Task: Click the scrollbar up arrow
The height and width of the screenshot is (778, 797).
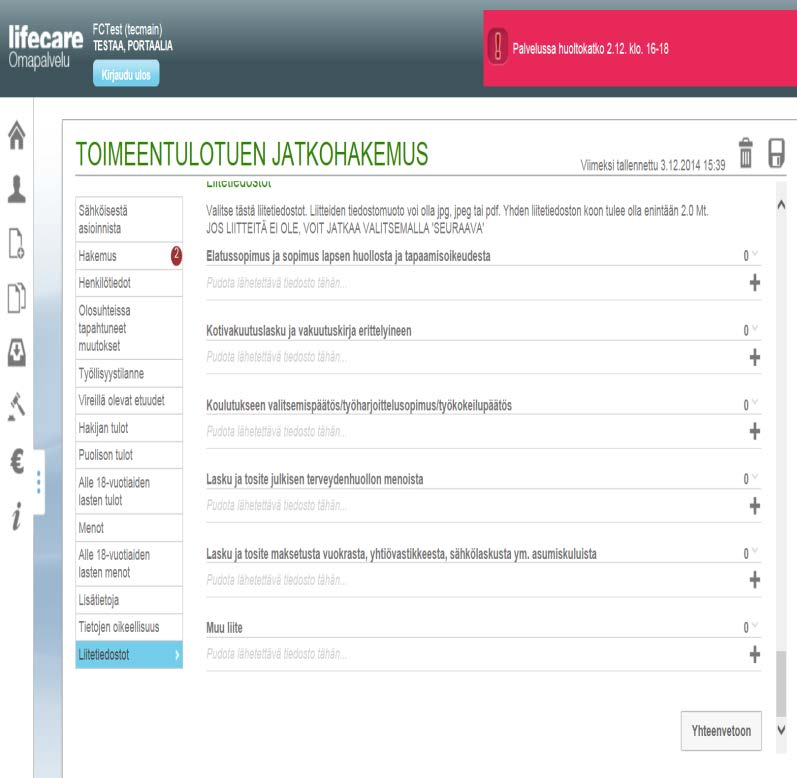Action: click(781, 205)
